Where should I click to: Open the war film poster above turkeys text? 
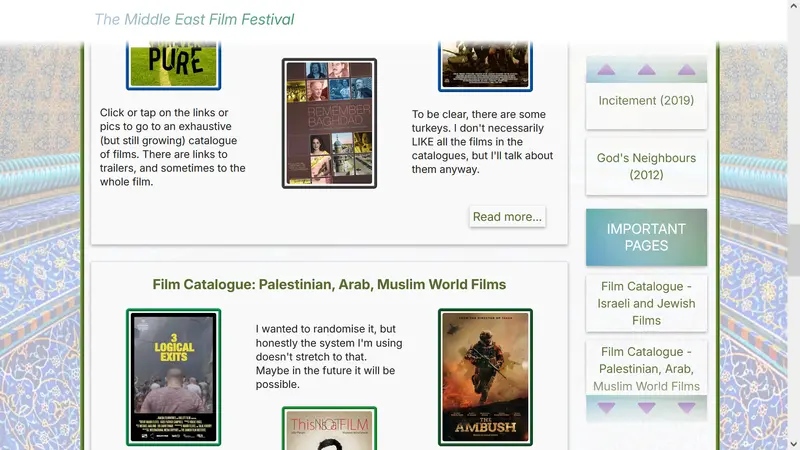click(485, 66)
